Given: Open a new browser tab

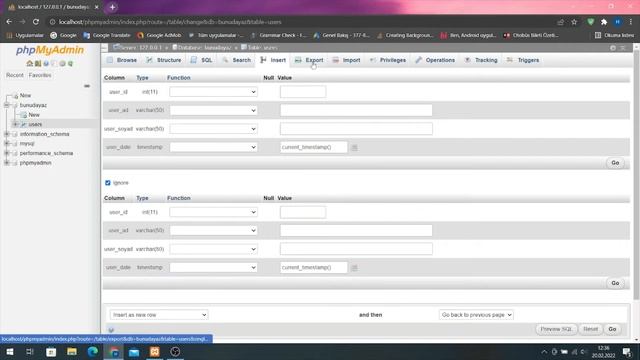Looking at the screenshot, I should click(112, 7).
